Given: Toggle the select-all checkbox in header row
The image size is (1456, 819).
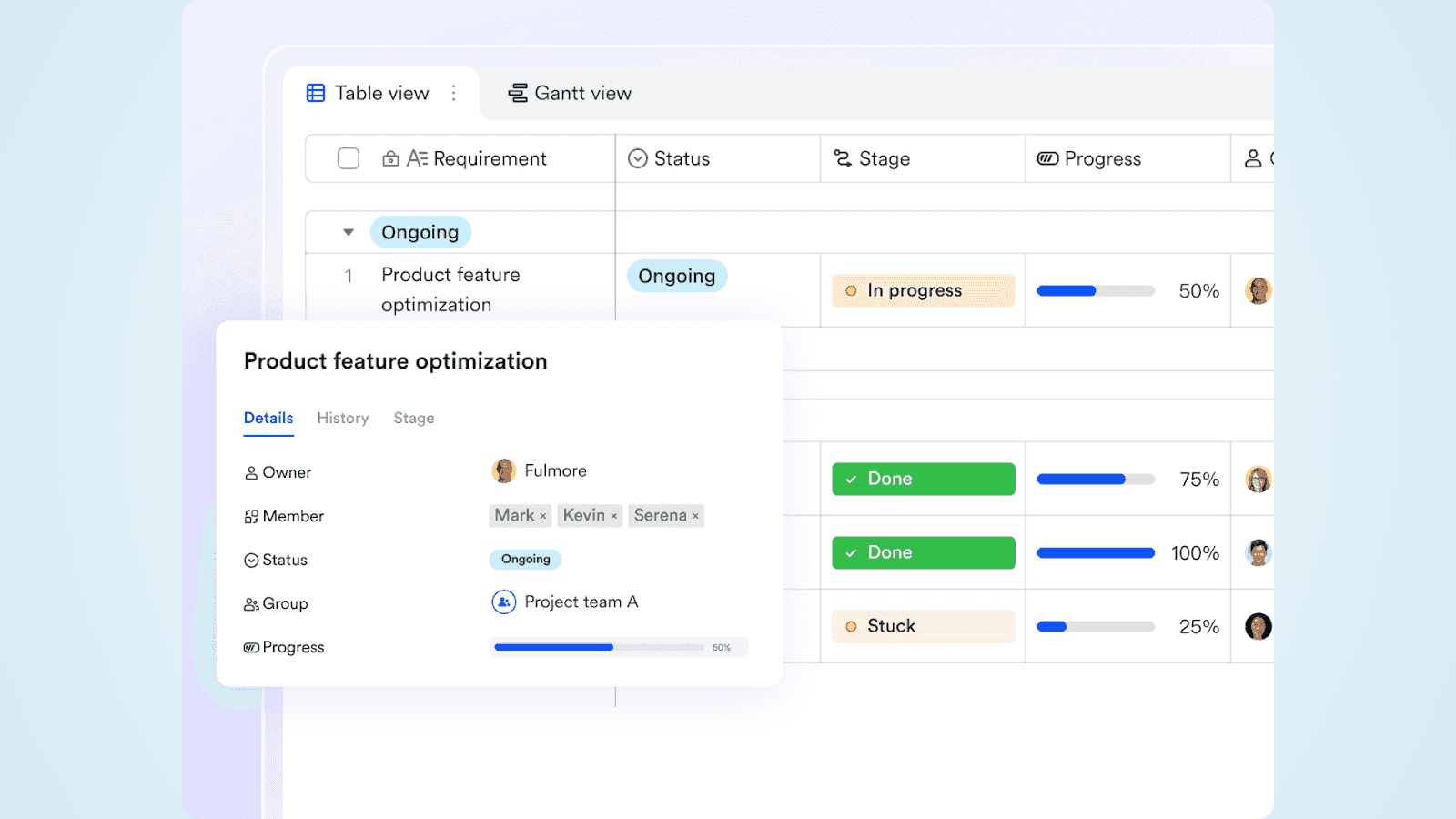Looking at the screenshot, I should click(349, 157).
